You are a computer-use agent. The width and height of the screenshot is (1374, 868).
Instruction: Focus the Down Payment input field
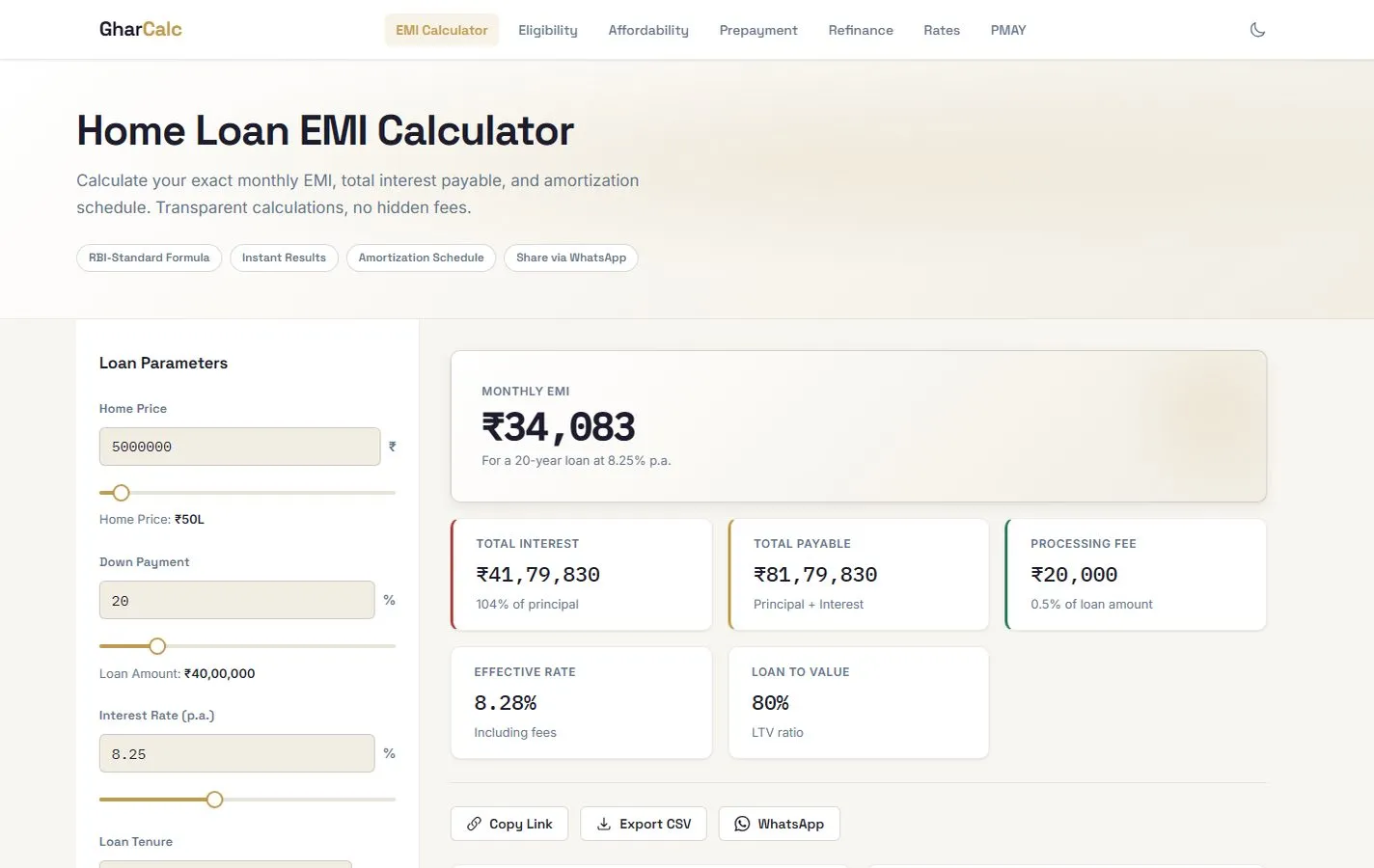237,600
